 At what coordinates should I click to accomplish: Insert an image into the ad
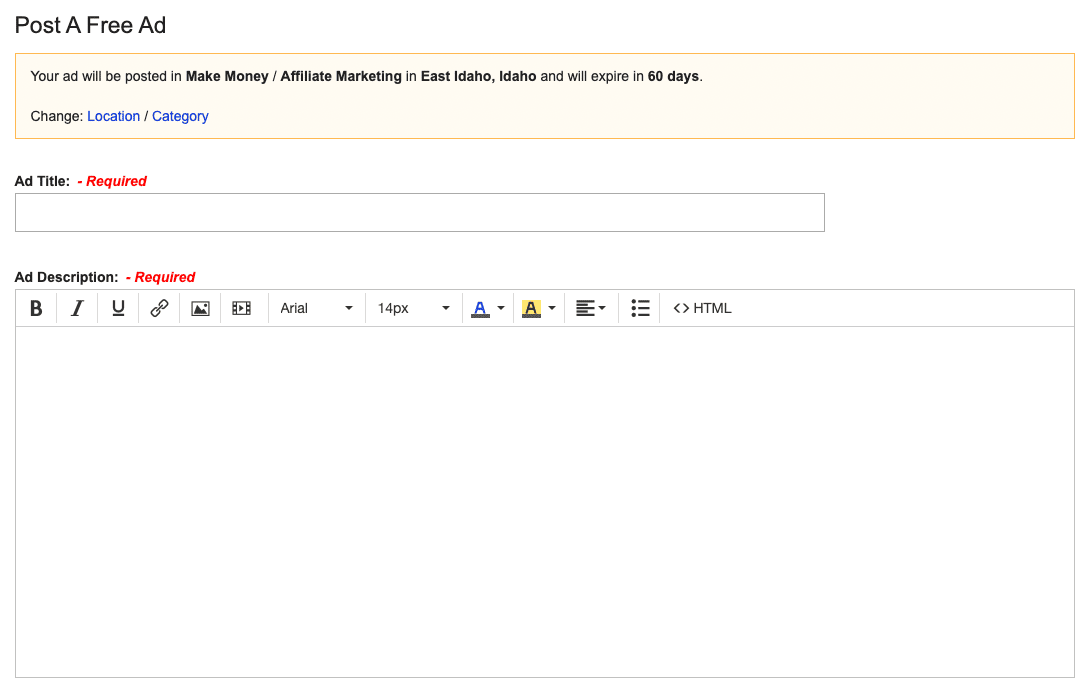tap(200, 308)
